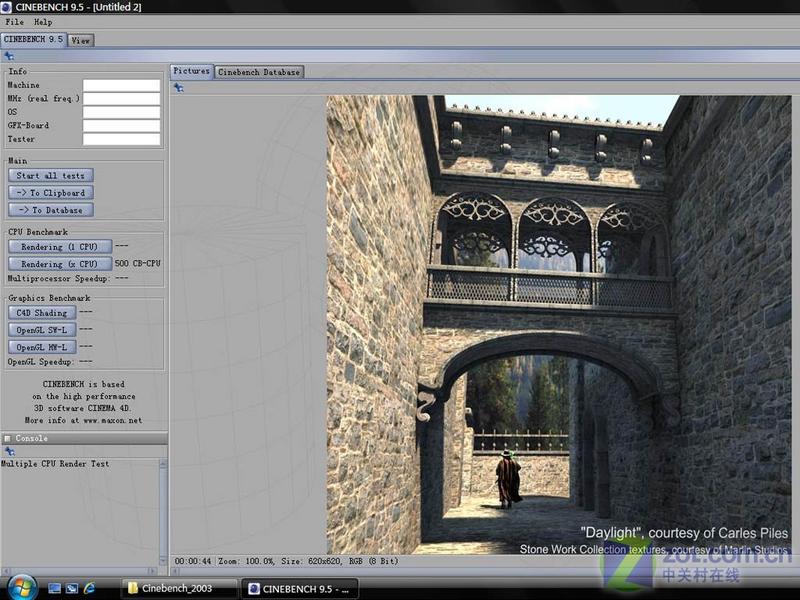This screenshot has width=800, height=600.
Task: Click the Machine input field
Action: (x=121, y=85)
